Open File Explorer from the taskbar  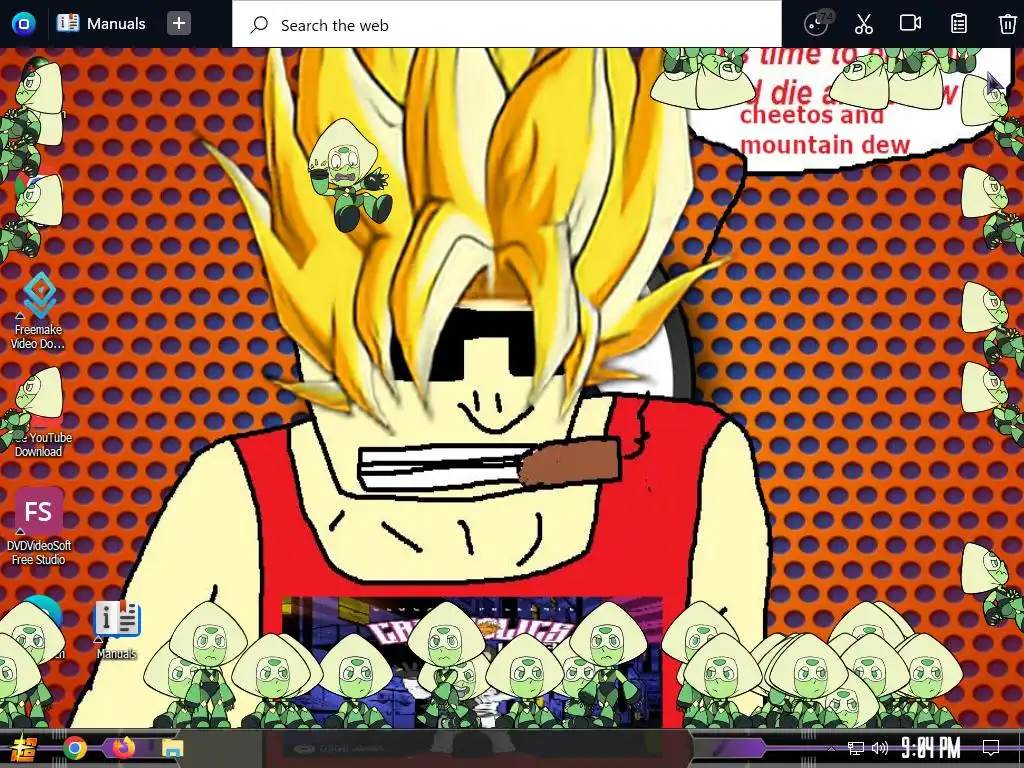(173, 748)
